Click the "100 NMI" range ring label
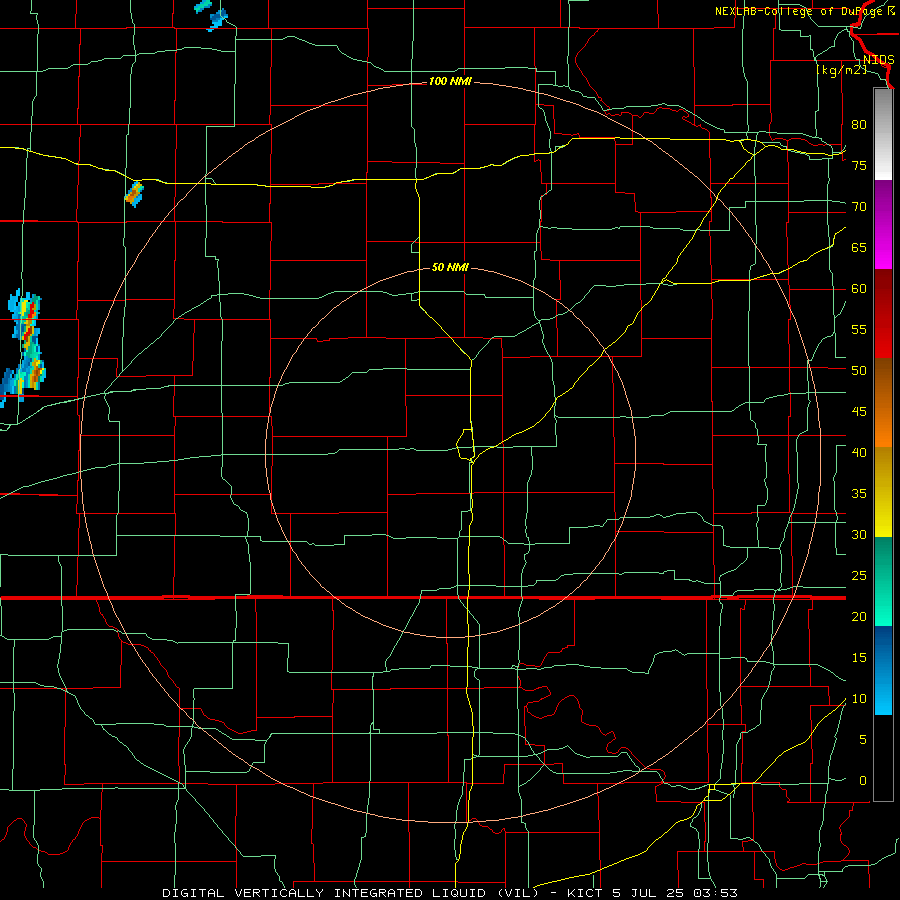The height and width of the screenshot is (900, 900). coord(450,82)
